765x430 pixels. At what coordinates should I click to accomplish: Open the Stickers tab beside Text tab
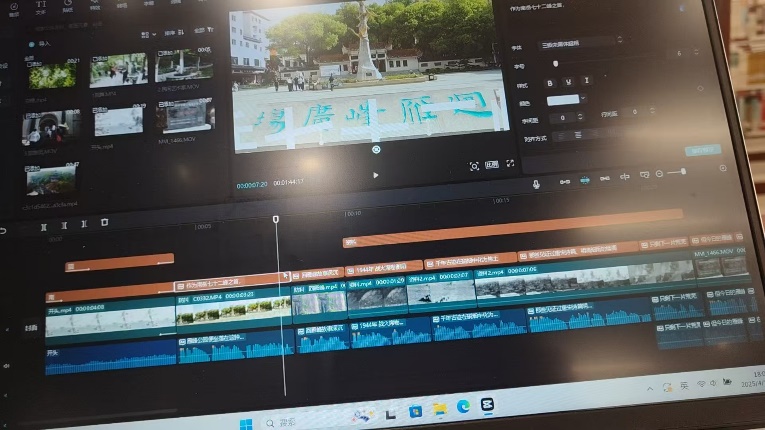[x=67, y=7]
